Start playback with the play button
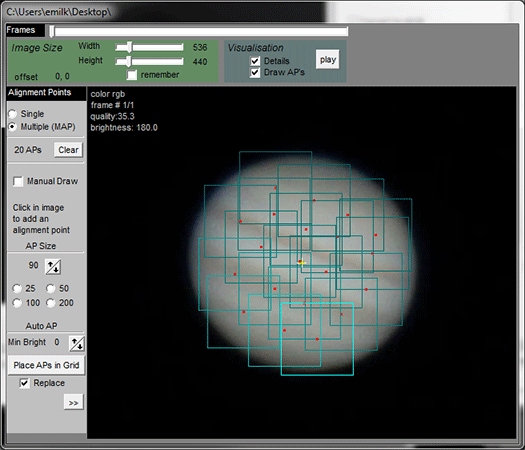525x450 pixels. (x=327, y=60)
